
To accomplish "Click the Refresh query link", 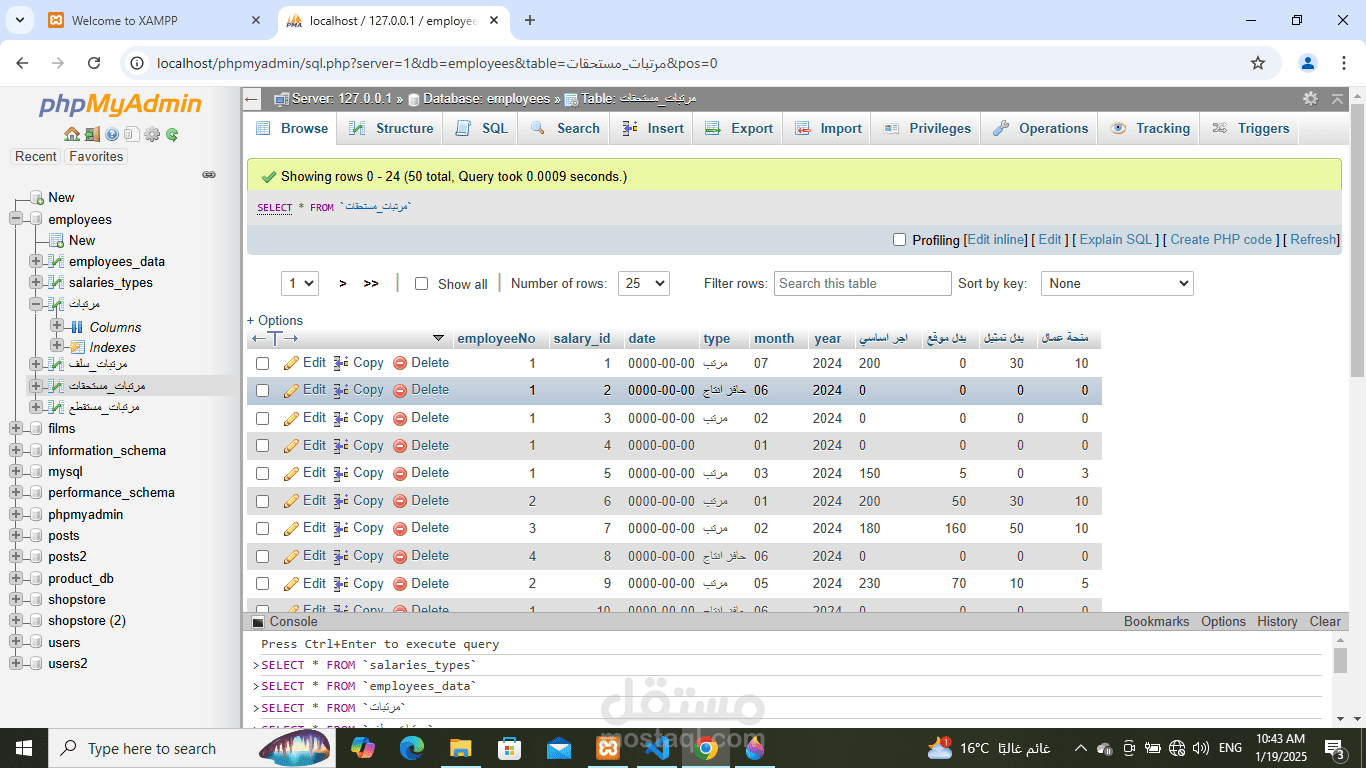I will pos(1313,240).
